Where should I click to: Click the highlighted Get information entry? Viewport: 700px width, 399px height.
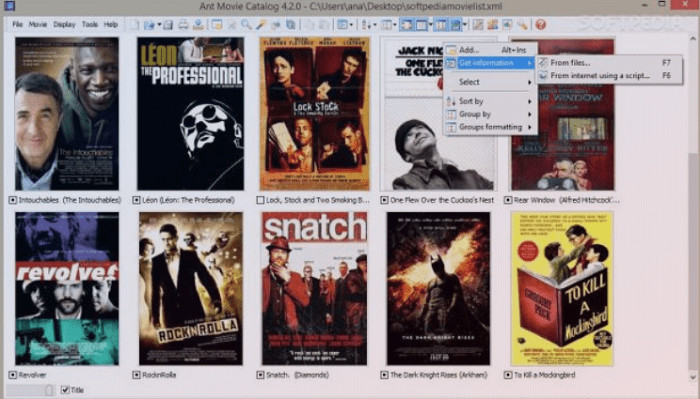click(x=490, y=63)
